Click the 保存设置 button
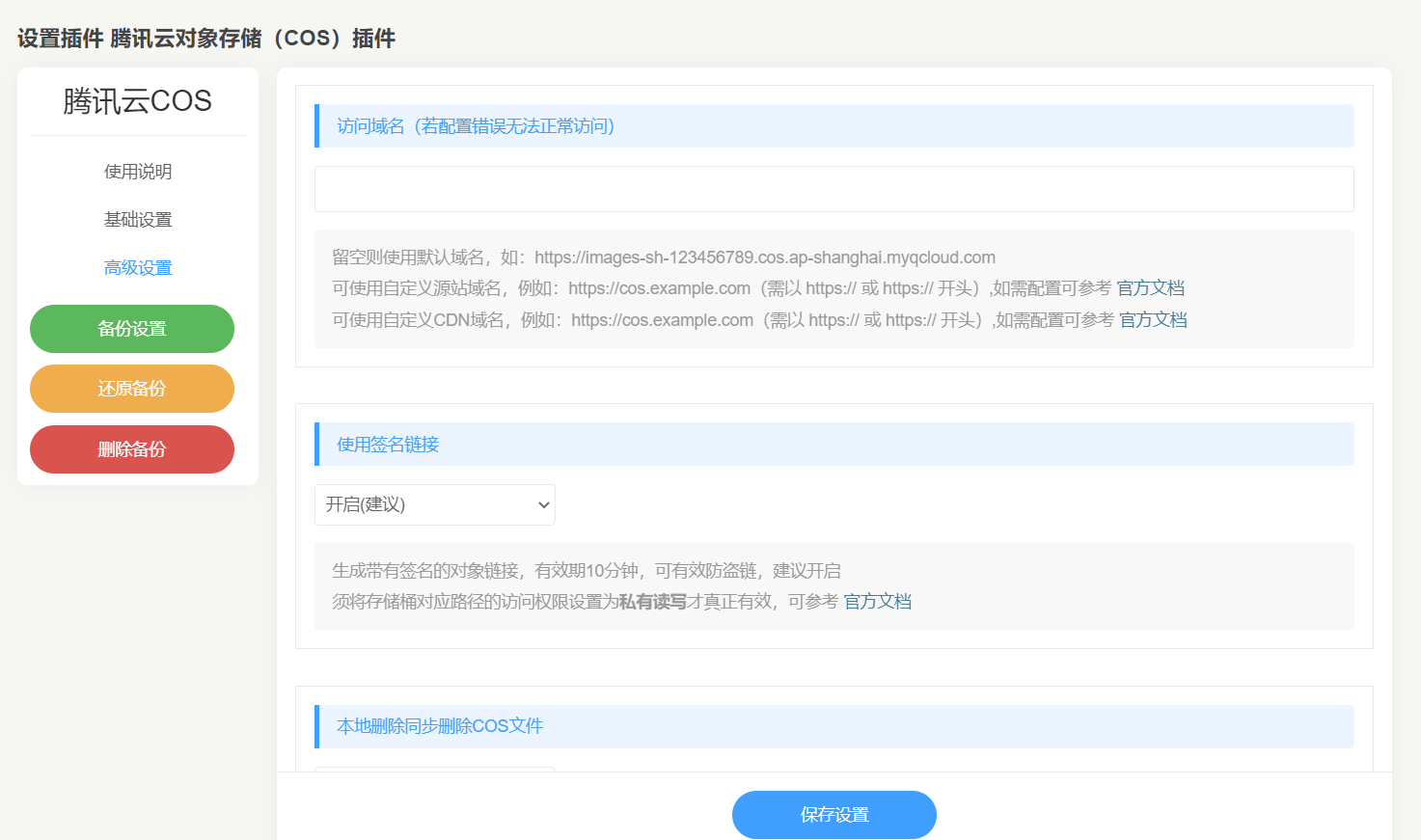1421x840 pixels. 834,815
